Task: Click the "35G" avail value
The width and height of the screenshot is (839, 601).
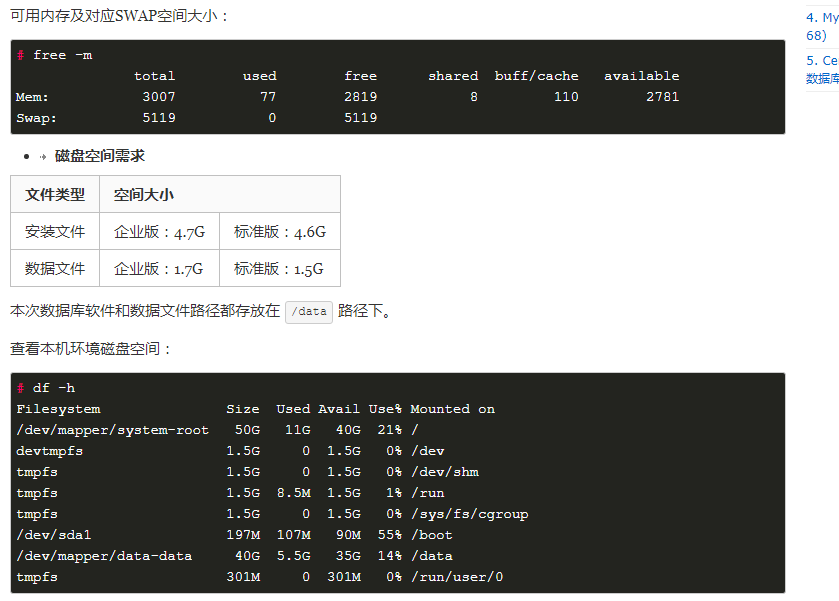Action: pos(348,556)
